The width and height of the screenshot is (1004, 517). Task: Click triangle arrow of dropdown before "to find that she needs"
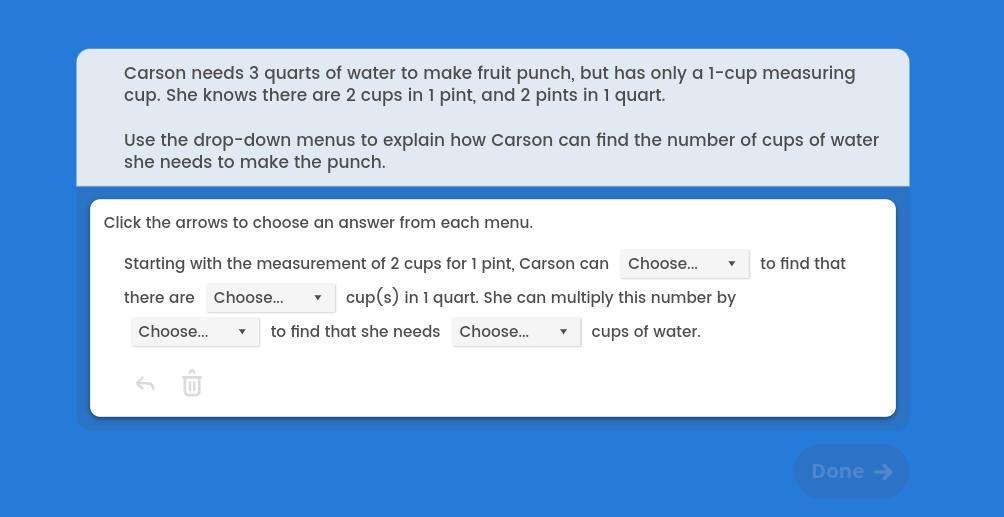pyautogui.click(x=242, y=332)
